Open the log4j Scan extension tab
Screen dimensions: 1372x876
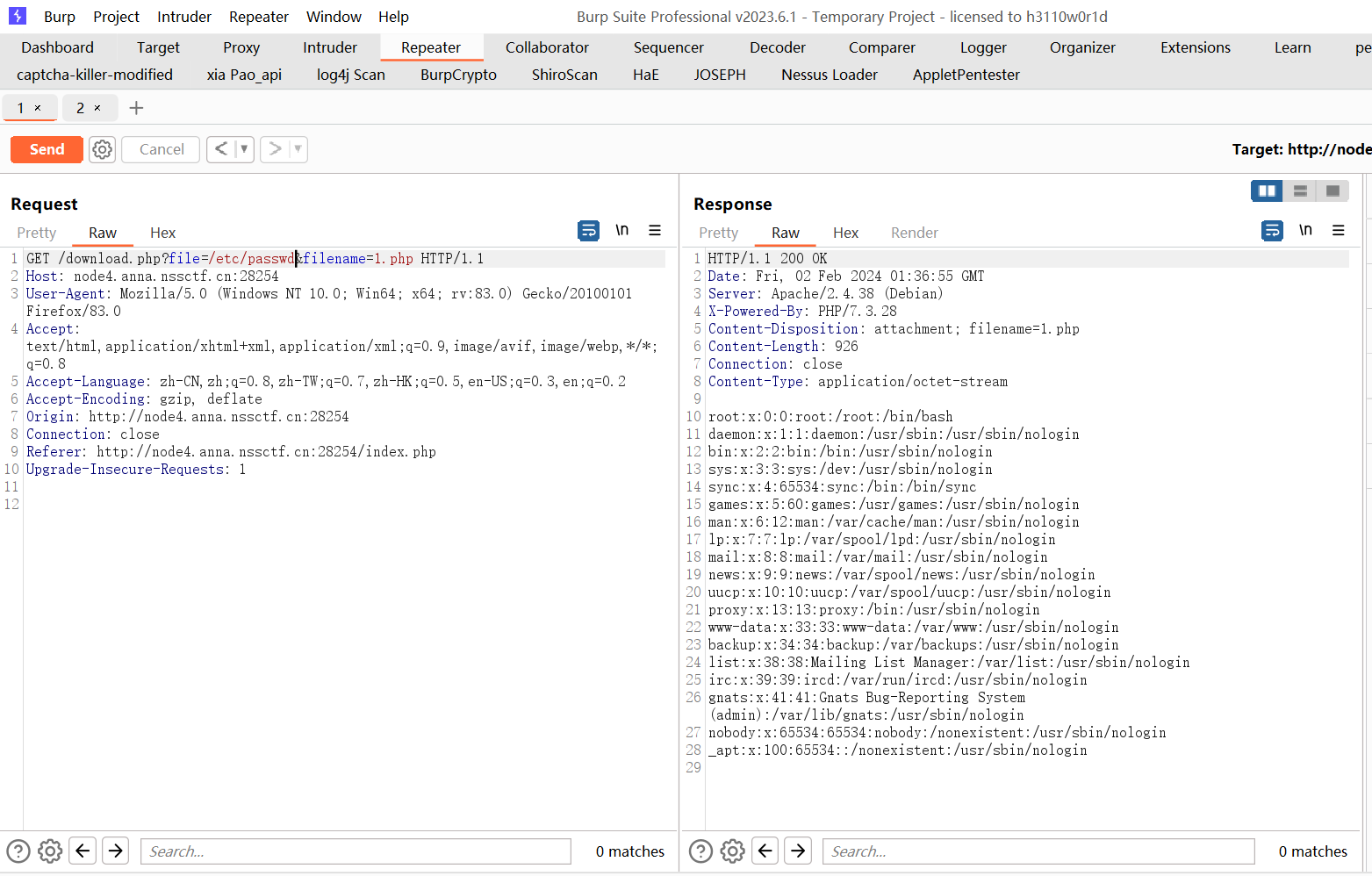coord(351,75)
